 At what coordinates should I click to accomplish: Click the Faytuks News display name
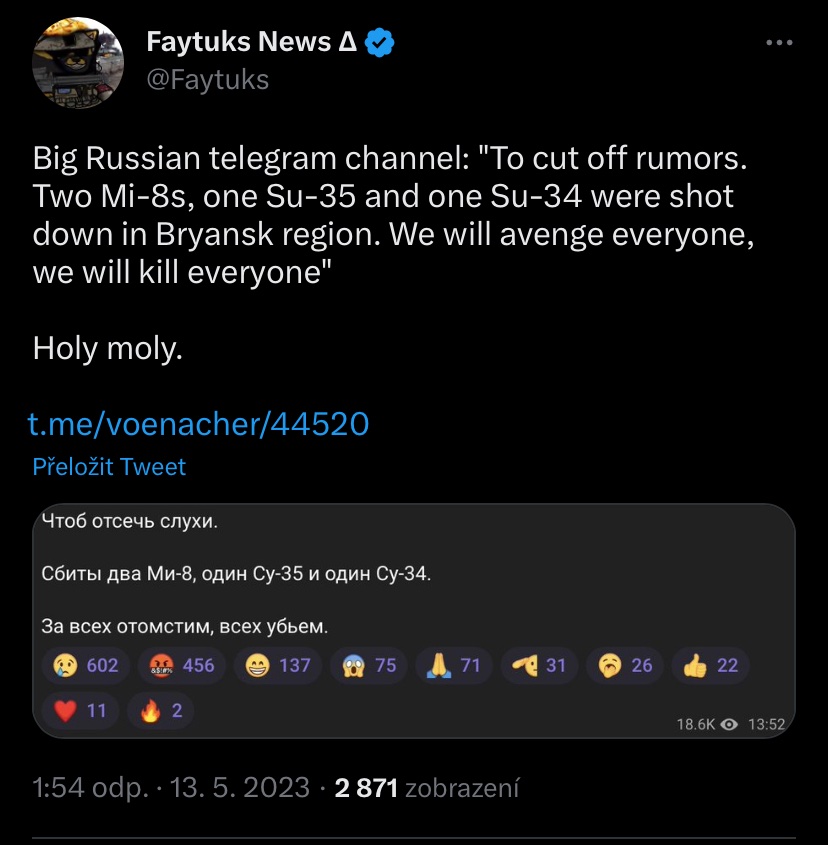252,42
